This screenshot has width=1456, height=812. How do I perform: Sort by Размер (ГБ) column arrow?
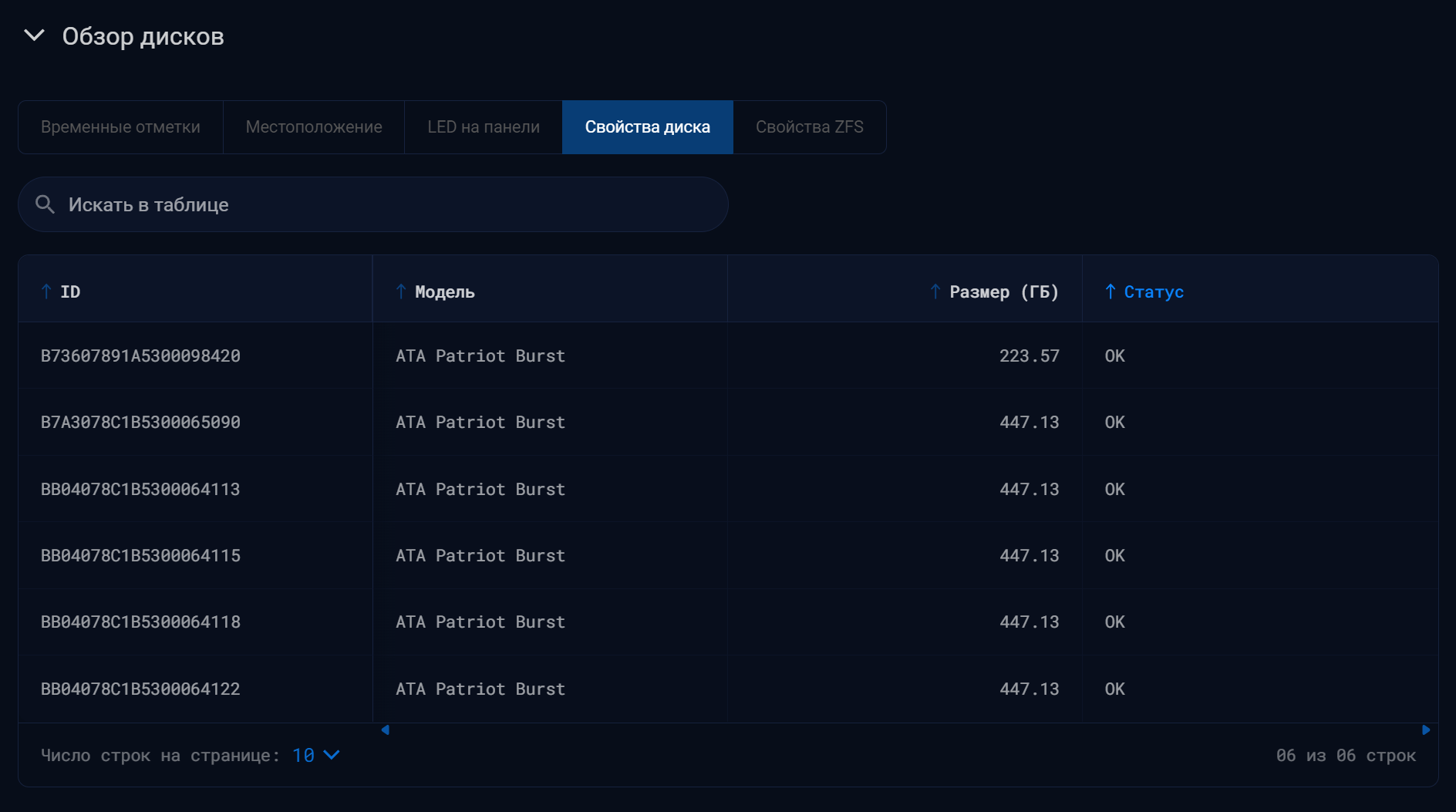[935, 291]
